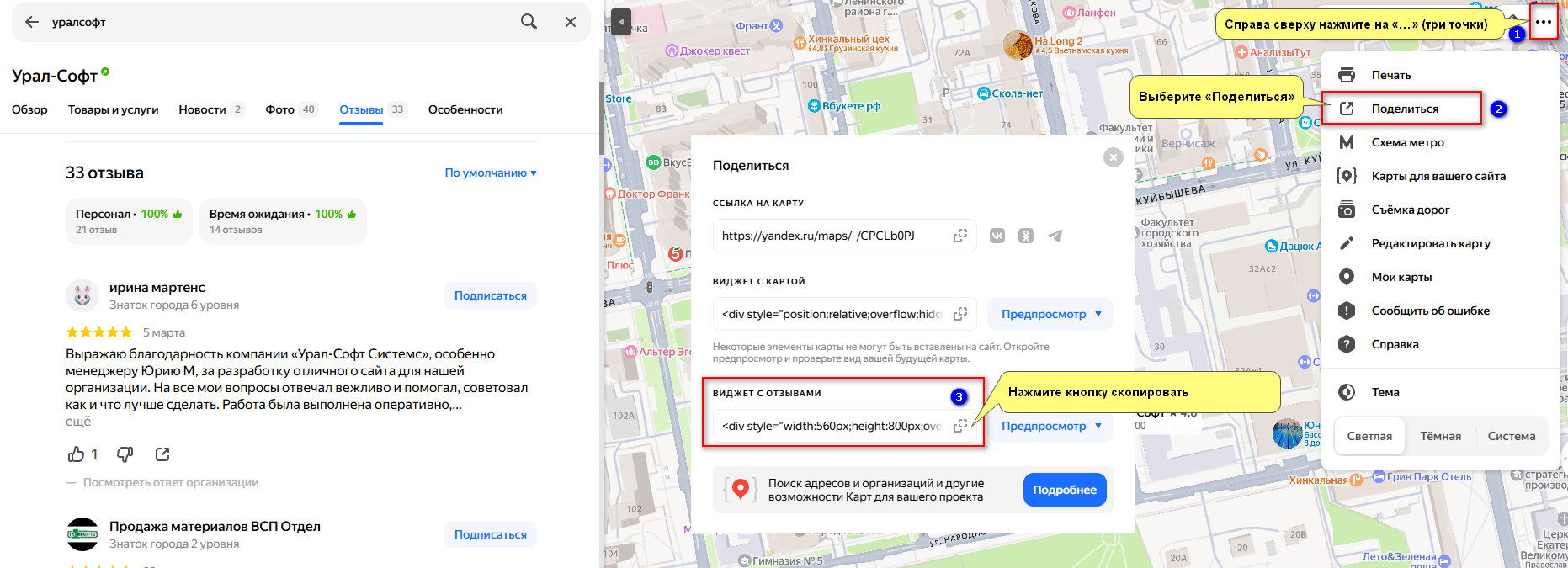
Task: Share map link via Telegram icon
Action: click(1055, 236)
